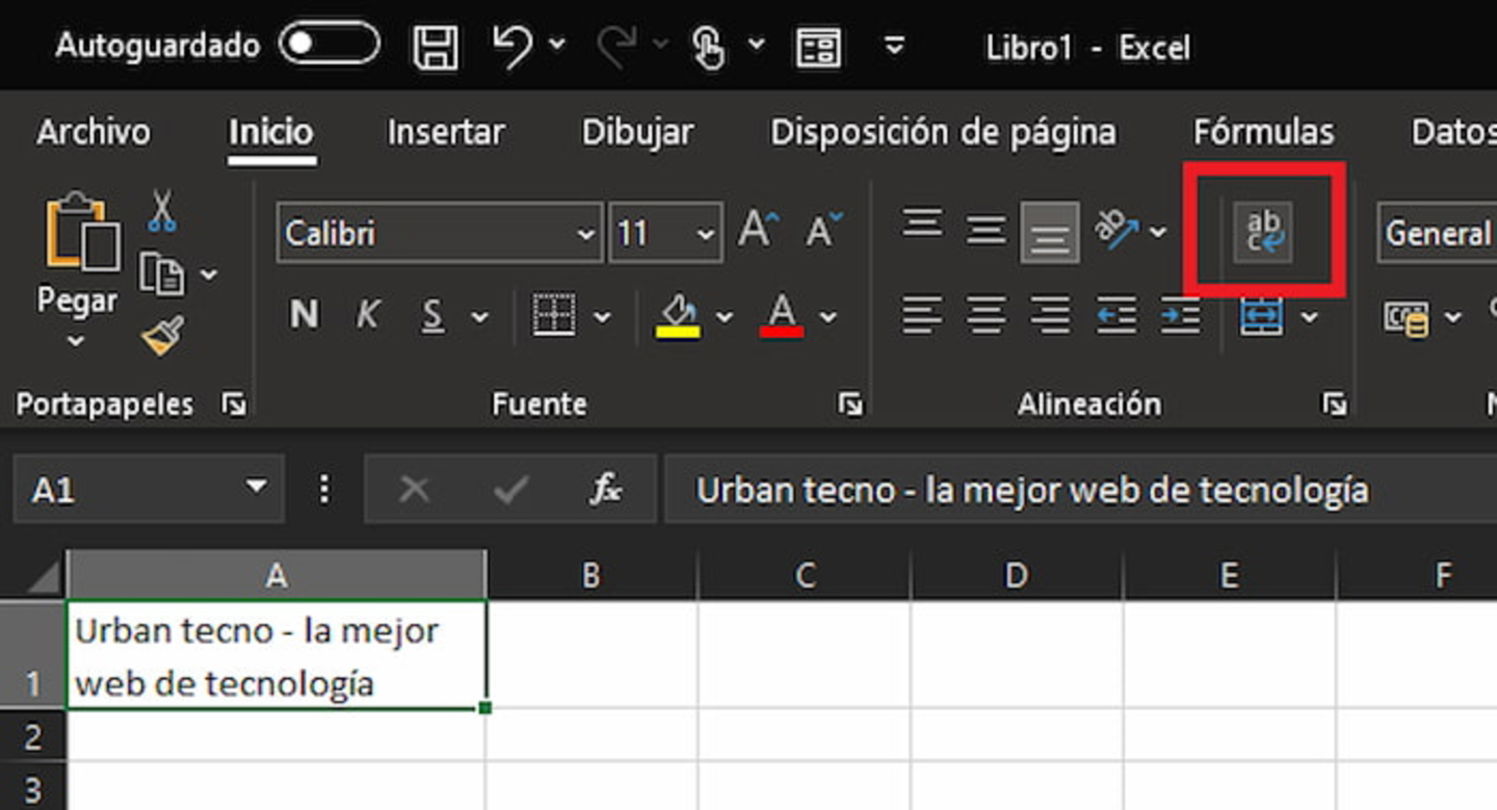Open Merge and center dropdown arrow
This screenshot has height=810, width=1497.
pos(1309,317)
